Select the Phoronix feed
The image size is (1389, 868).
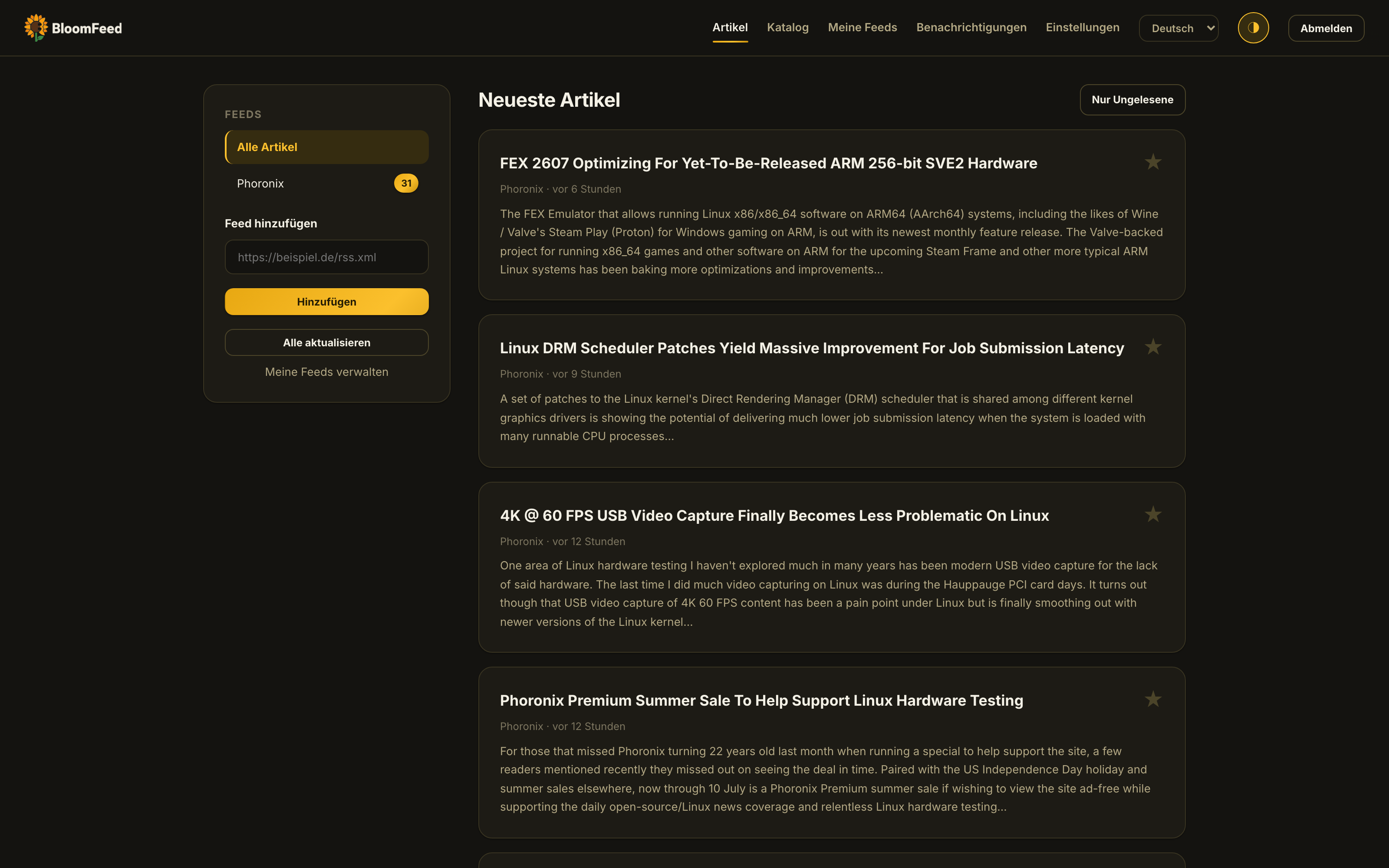326,184
